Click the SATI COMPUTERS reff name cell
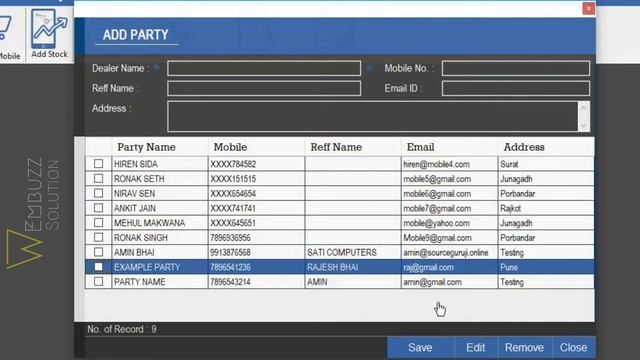The image size is (640, 360). (x=353, y=252)
